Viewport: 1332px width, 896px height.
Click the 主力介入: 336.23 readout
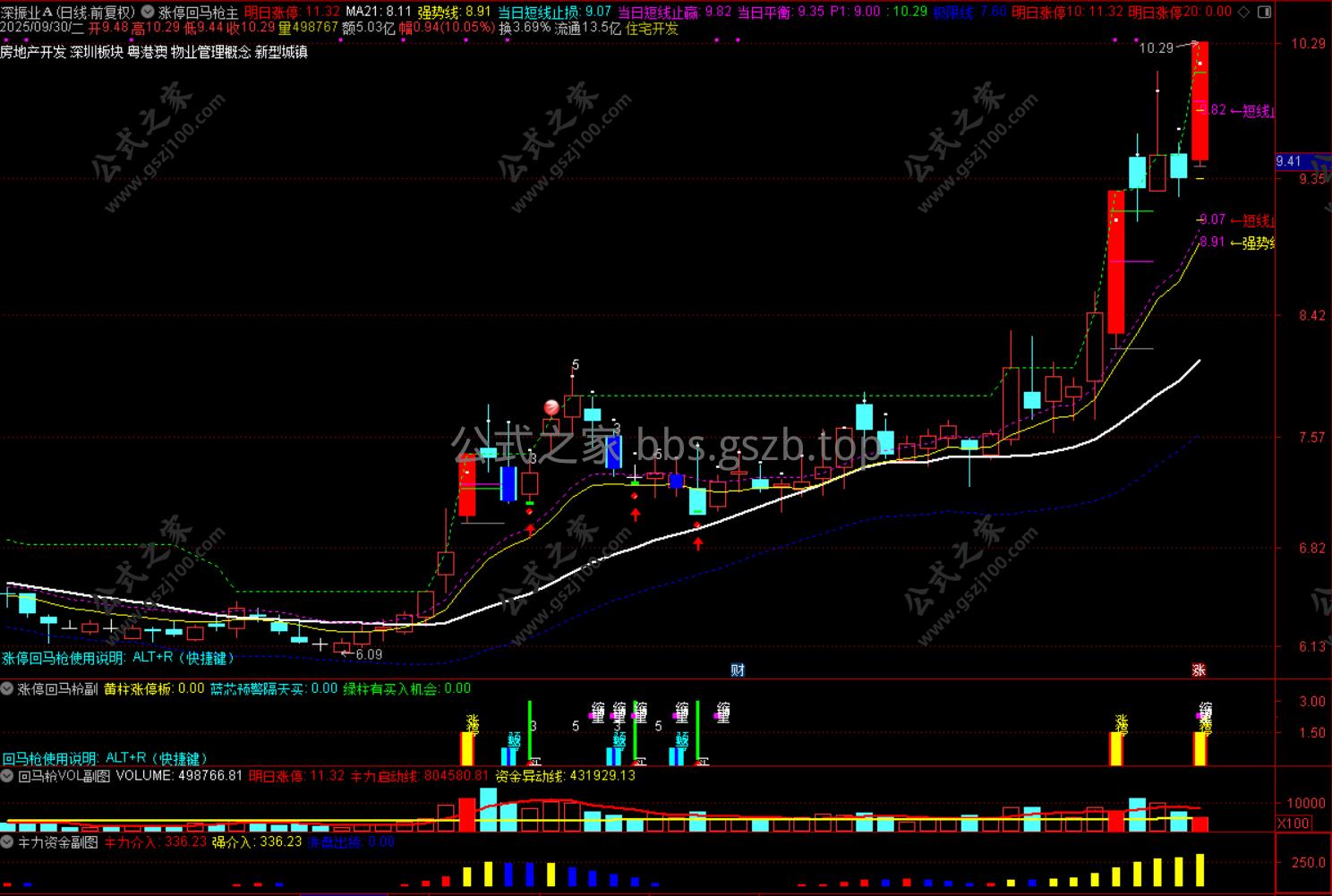coord(156,842)
